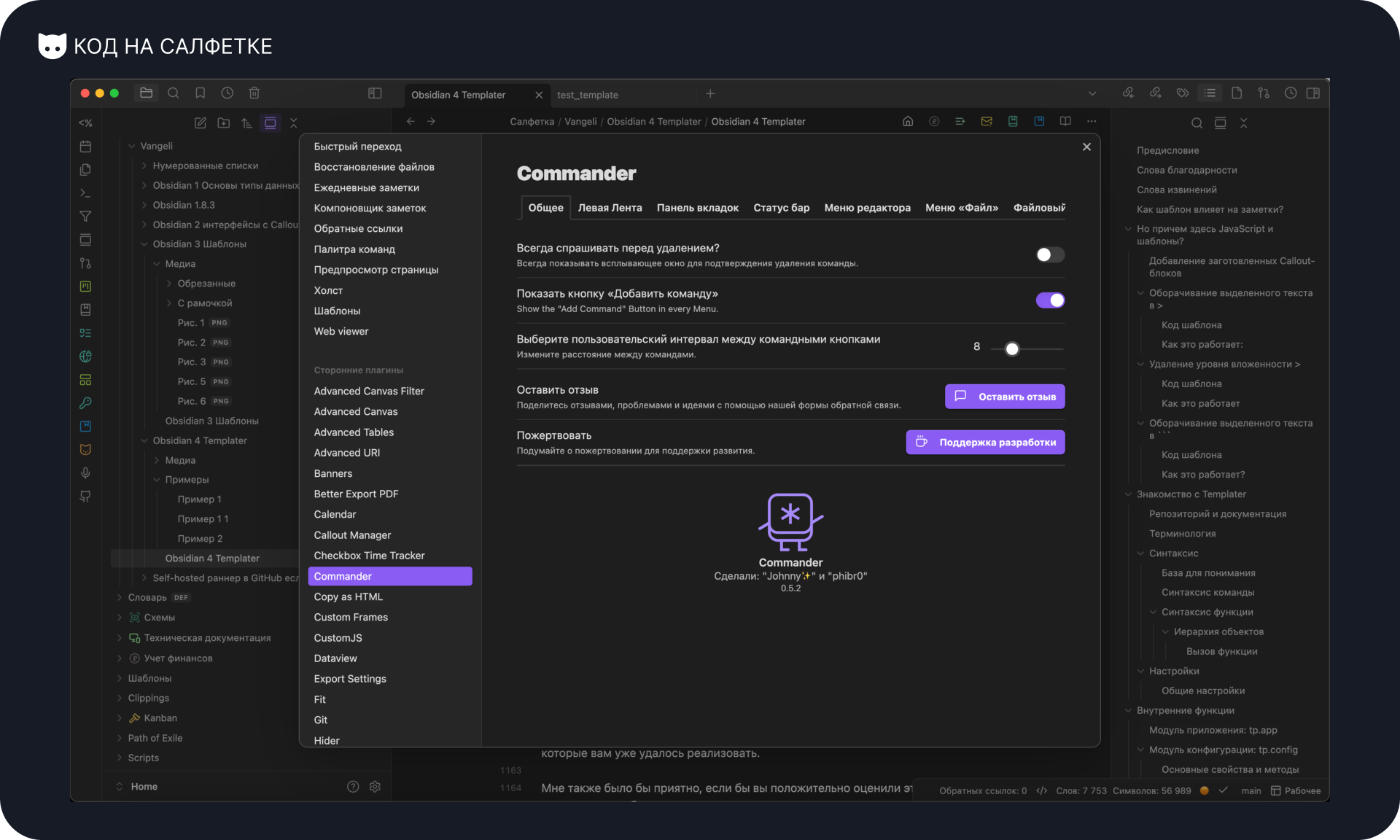This screenshot has width=1400, height=840.
Task: Open Dataview plugin settings
Action: click(335, 658)
